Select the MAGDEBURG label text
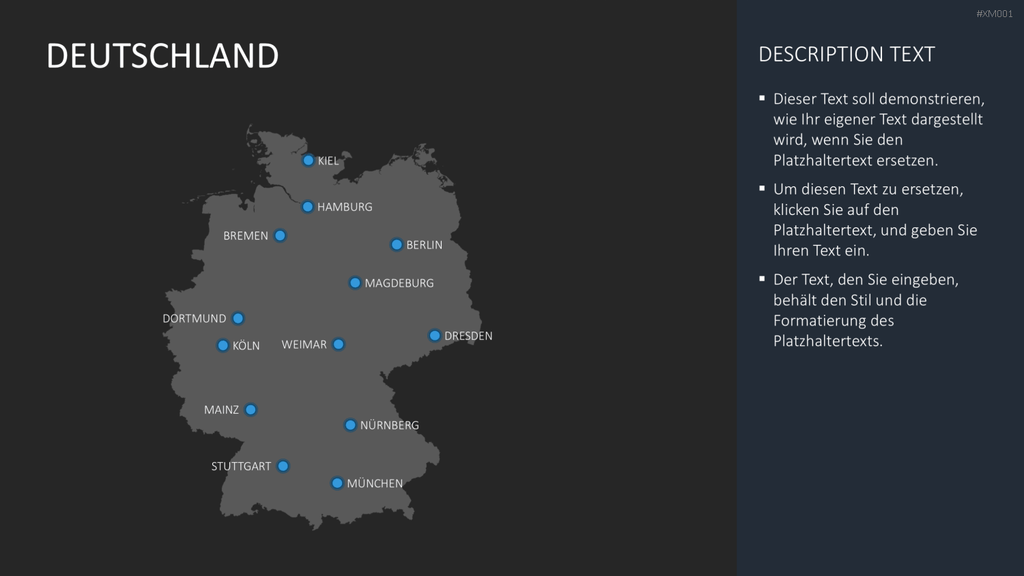Viewport: 1024px width, 576px height. pyautogui.click(x=399, y=283)
